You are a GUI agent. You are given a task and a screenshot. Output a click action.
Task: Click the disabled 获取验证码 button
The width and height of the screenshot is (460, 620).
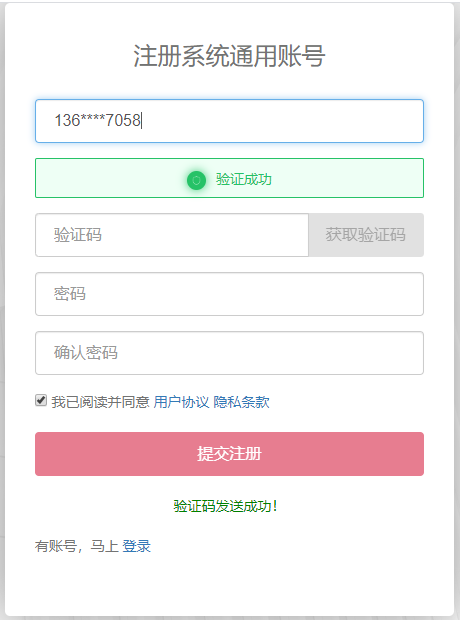366,235
